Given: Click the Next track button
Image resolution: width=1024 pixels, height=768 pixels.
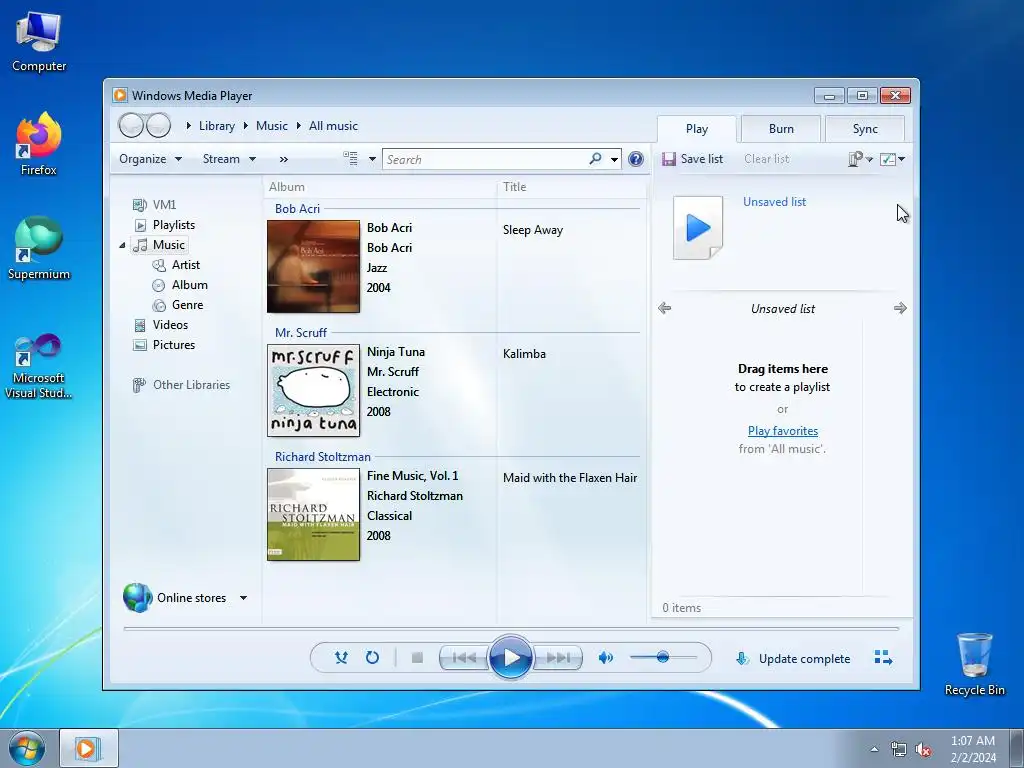Looking at the screenshot, I should 558,658.
